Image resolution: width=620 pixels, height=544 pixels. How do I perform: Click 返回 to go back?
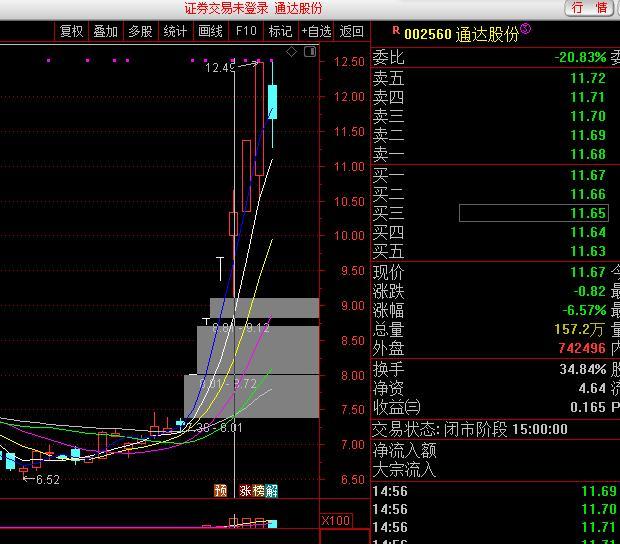(x=352, y=31)
